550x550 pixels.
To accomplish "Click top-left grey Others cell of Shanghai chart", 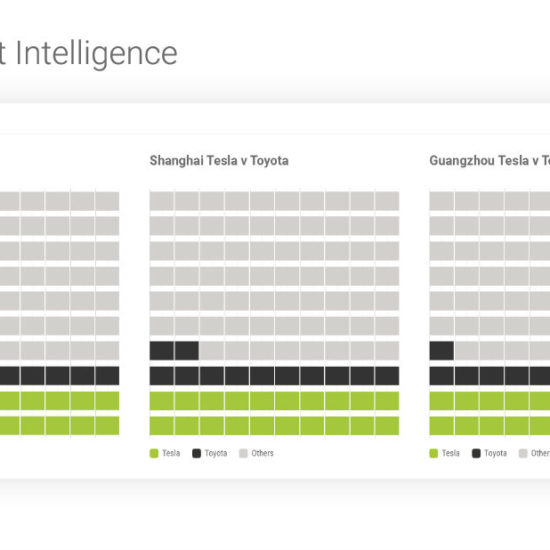I will 162,201.
